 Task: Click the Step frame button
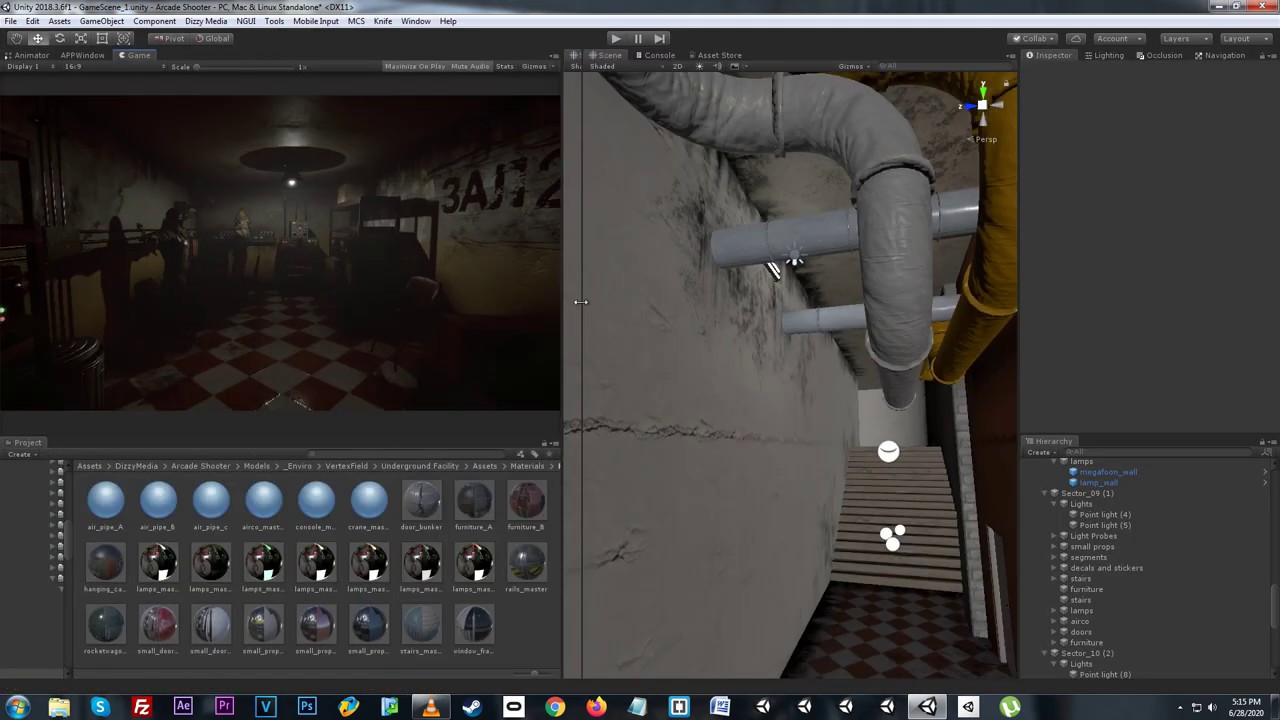[659, 38]
